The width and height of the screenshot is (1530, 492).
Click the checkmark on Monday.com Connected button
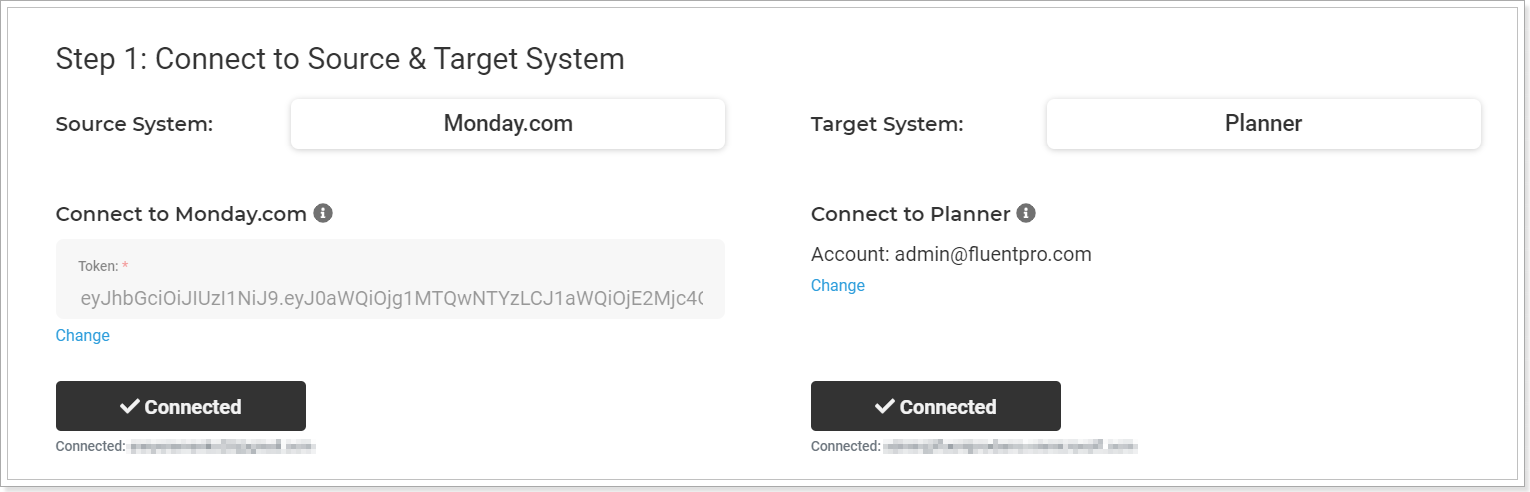click(129, 406)
